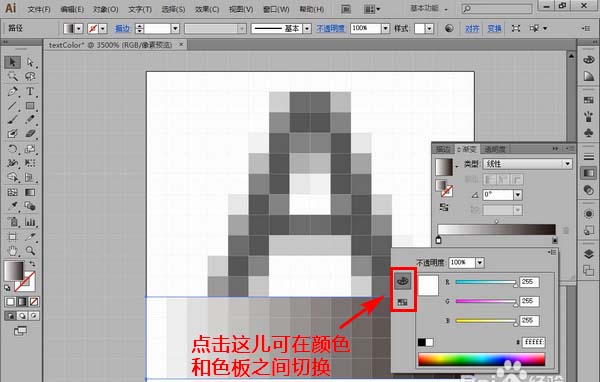Select the Eraser tool
The width and height of the screenshot is (600, 382).
(x=30, y=134)
